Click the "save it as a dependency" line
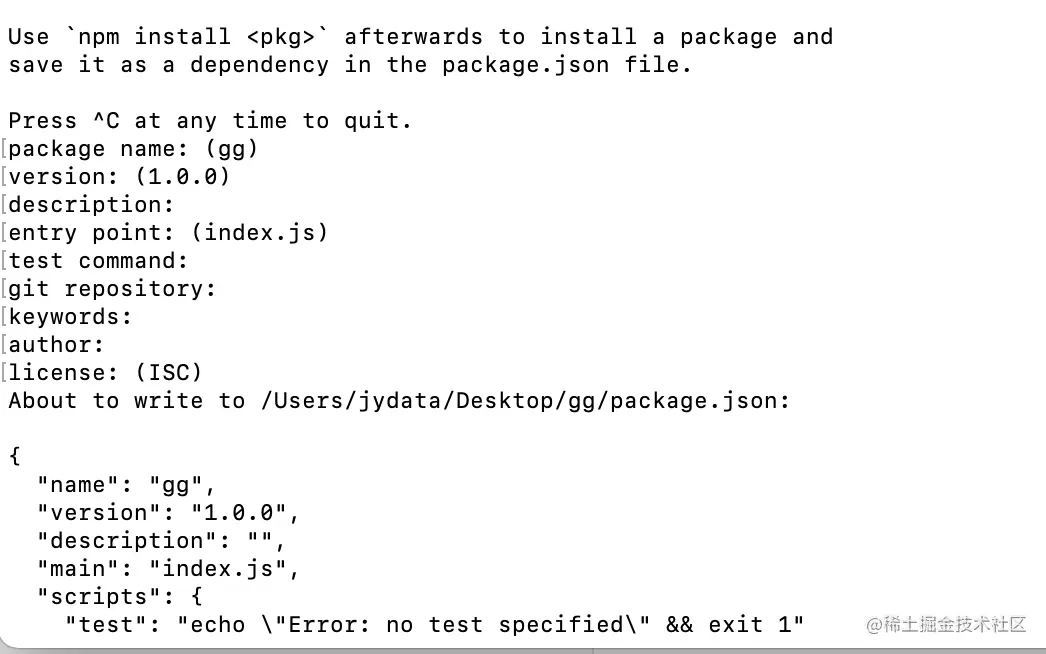The image size is (1046, 654). pos(350,65)
